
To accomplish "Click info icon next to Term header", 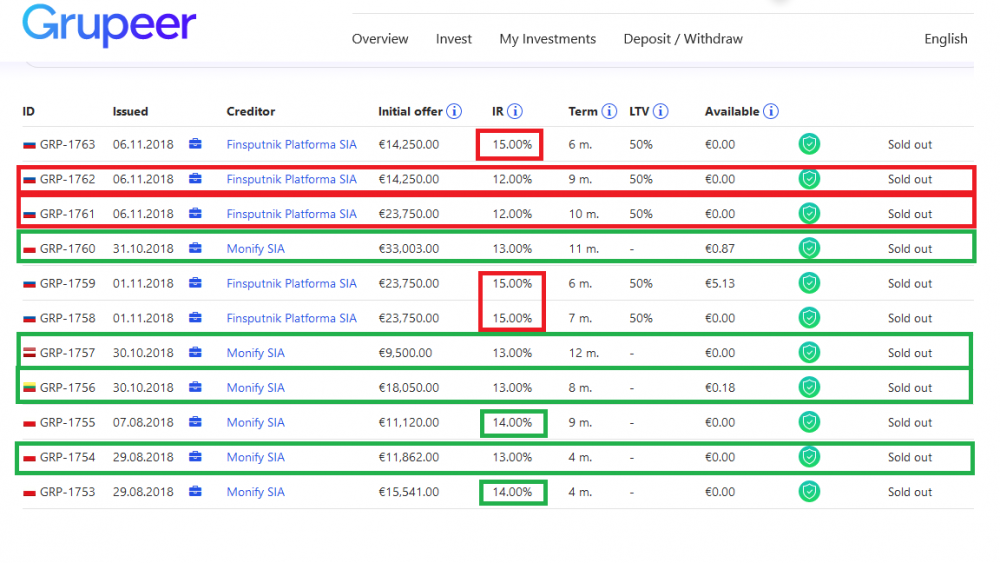I will coord(609,112).
